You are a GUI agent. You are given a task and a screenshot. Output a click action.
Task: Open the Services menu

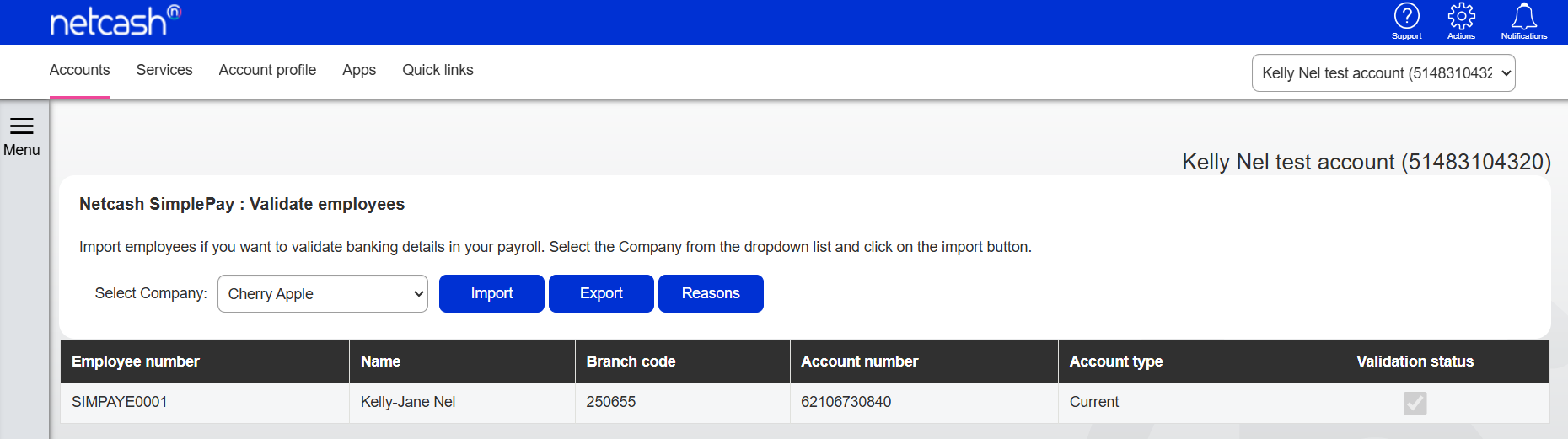click(164, 70)
